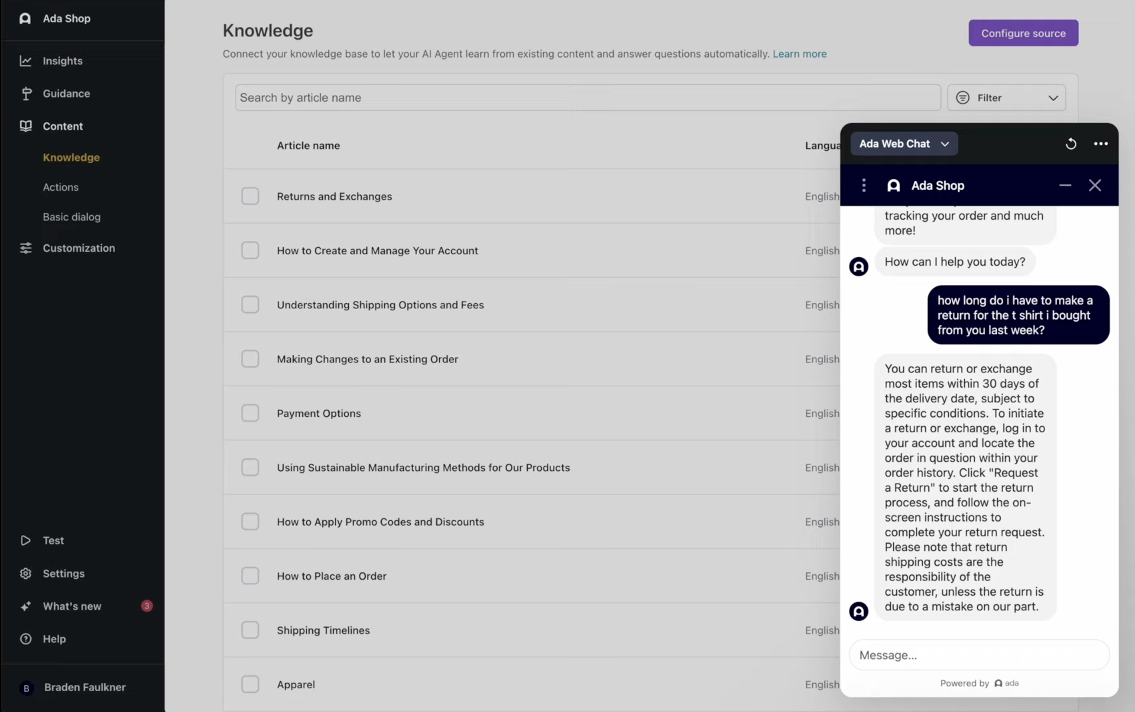Click the Help question mark icon

(25, 639)
